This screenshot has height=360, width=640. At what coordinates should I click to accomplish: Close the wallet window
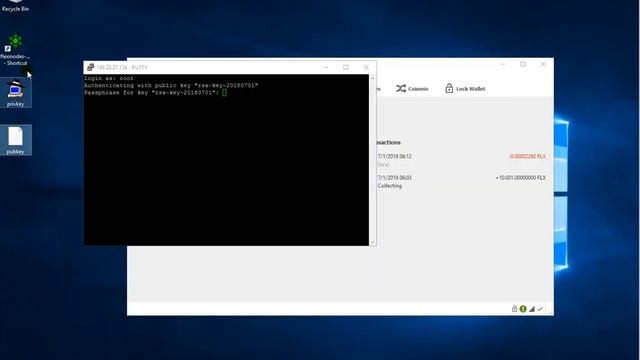[543, 64]
